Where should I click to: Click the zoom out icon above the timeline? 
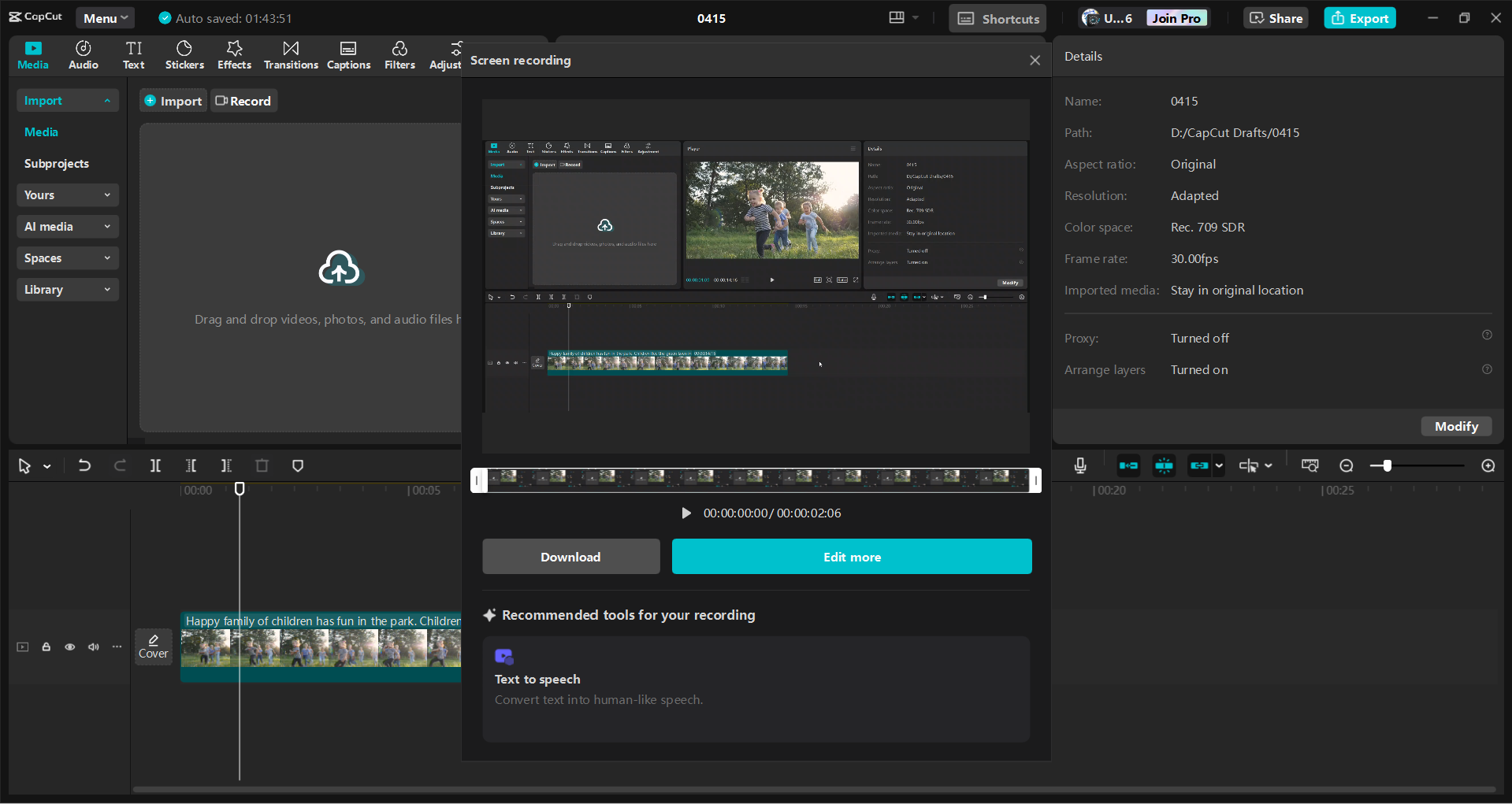[x=1347, y=465]
